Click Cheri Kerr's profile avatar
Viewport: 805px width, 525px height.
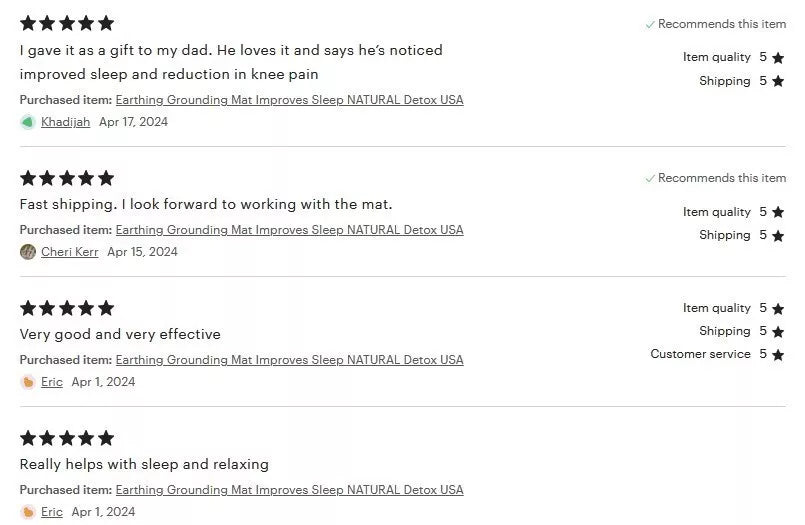28,252
